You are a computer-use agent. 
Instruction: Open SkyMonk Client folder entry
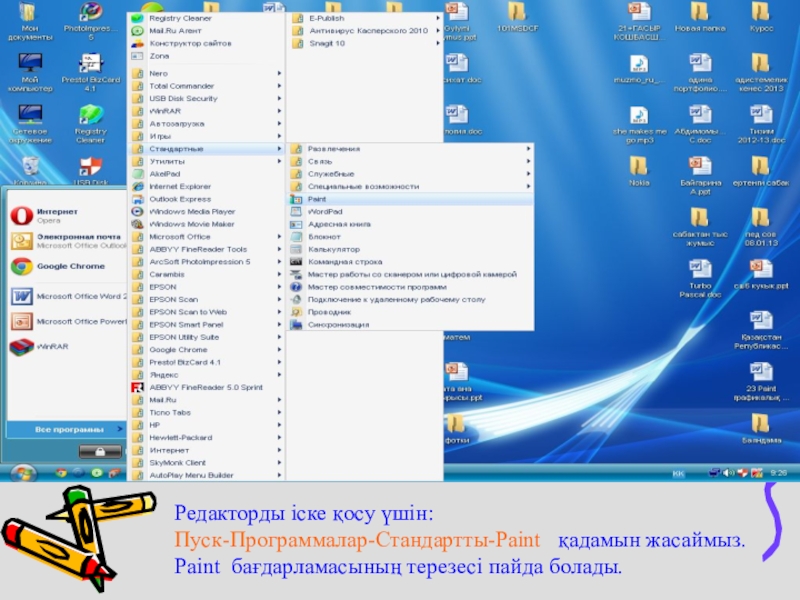click(x=207, y=463)
